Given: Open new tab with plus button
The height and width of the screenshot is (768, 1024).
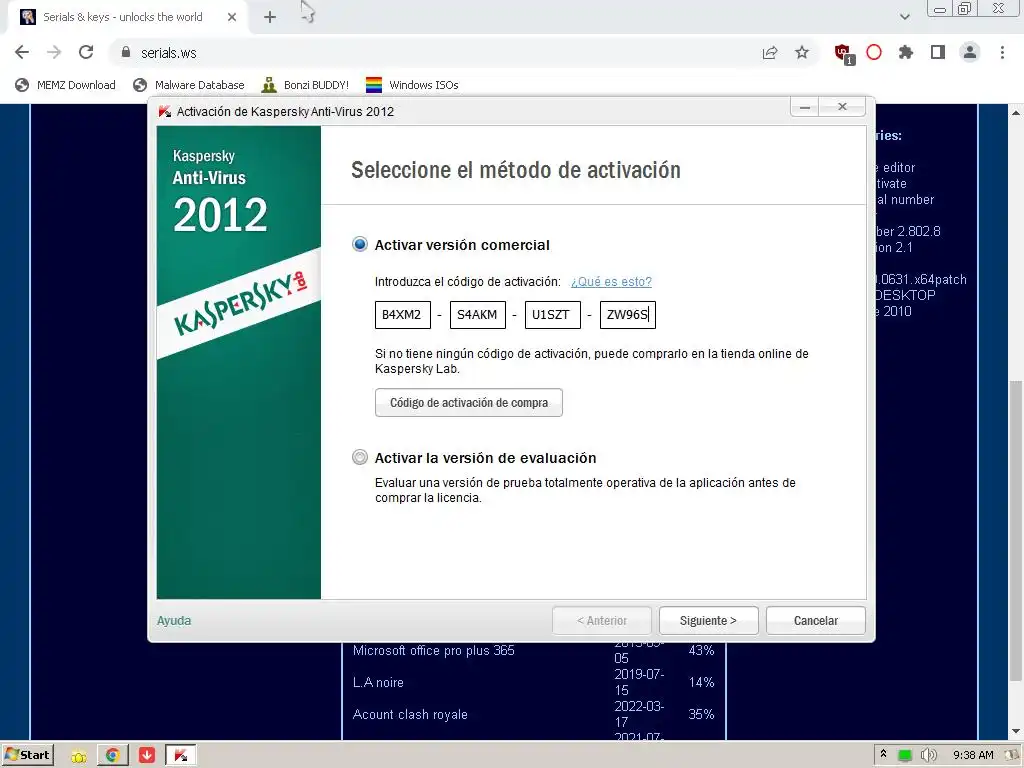Looking at the screenshot, I should coord(270,18).
